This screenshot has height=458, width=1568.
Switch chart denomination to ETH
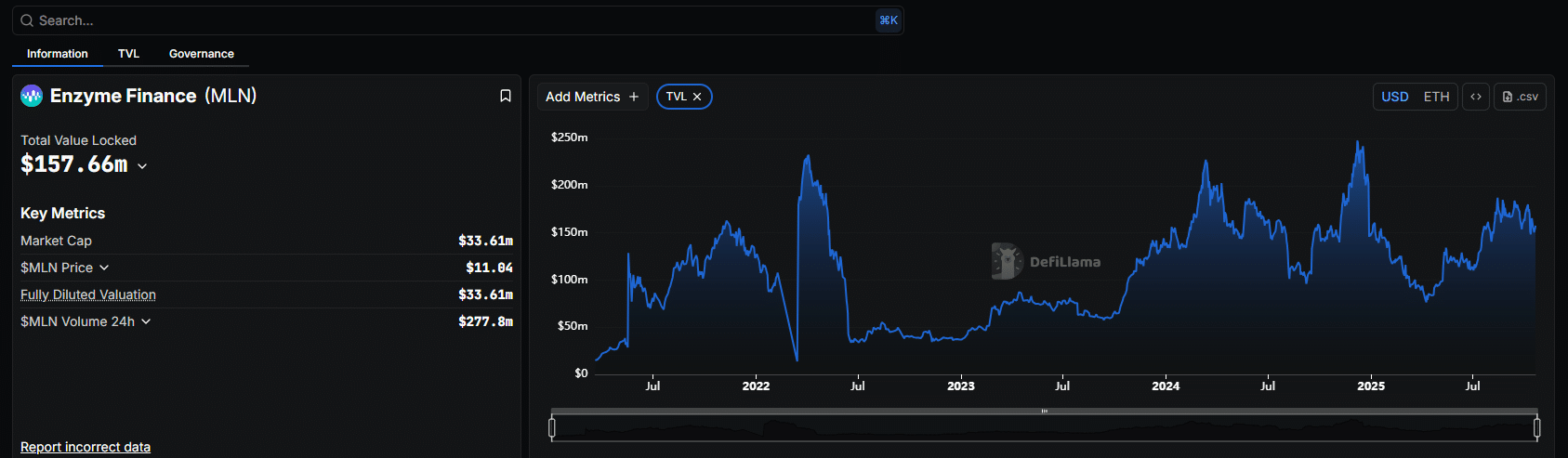(1436, 97)
